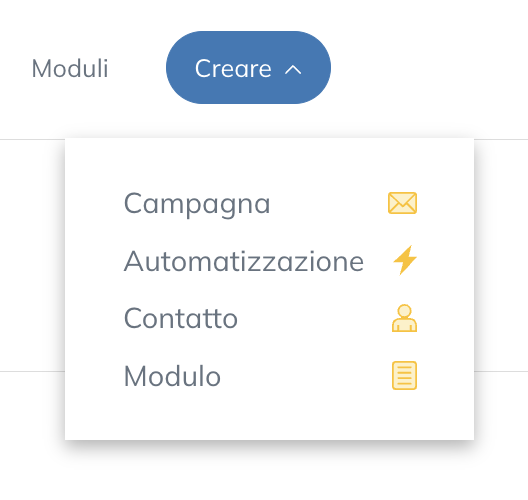
Task: Click the envelope icon next to Campagna
Action: (x=402, y=203)
